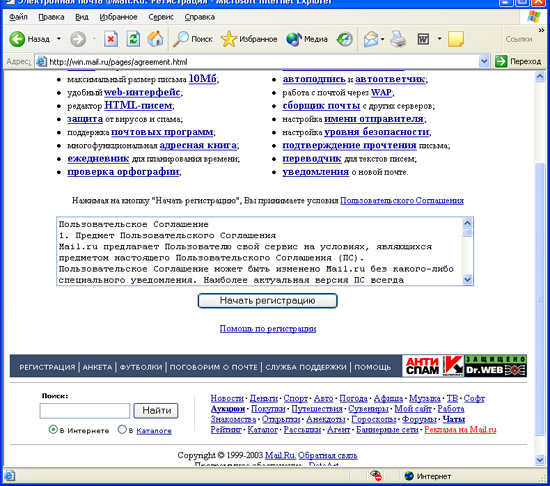This screenshot has width=550, height=486.
Task: Click the Поиск search input field
Action: [x=85, y=411]
